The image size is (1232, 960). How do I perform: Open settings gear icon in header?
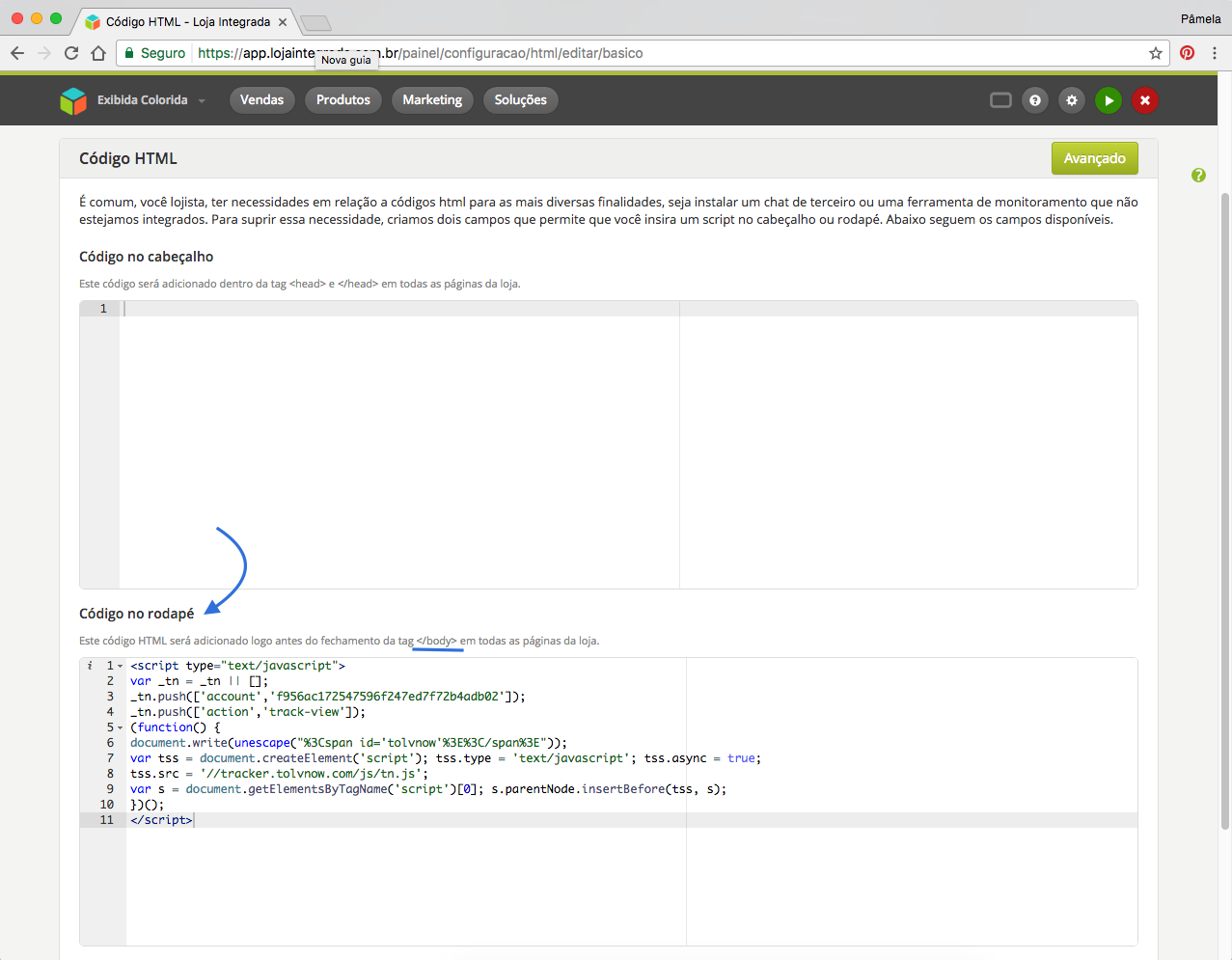click(x=1072, y=100)
